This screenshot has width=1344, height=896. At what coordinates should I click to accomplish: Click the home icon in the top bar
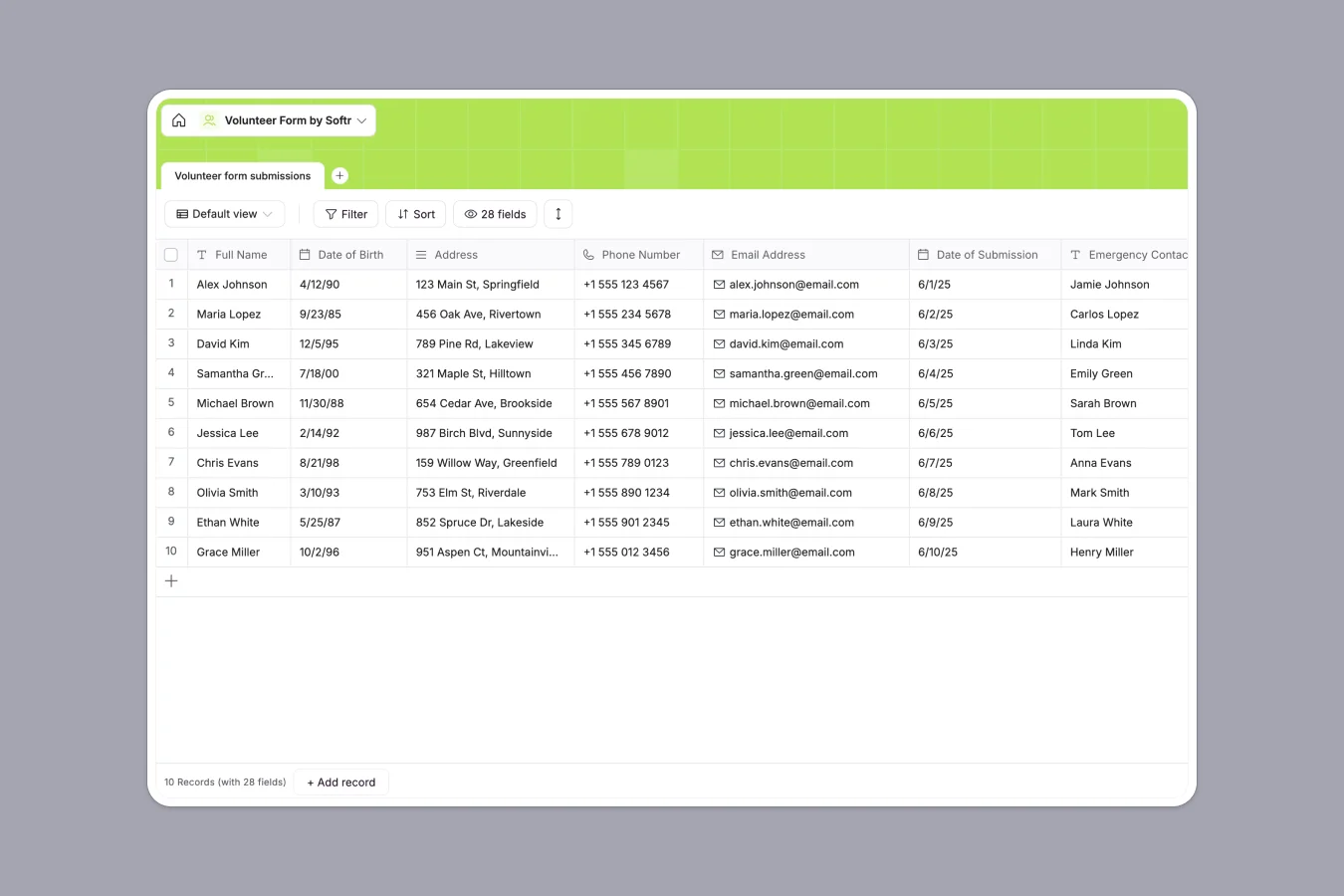(x=178, y=119)
